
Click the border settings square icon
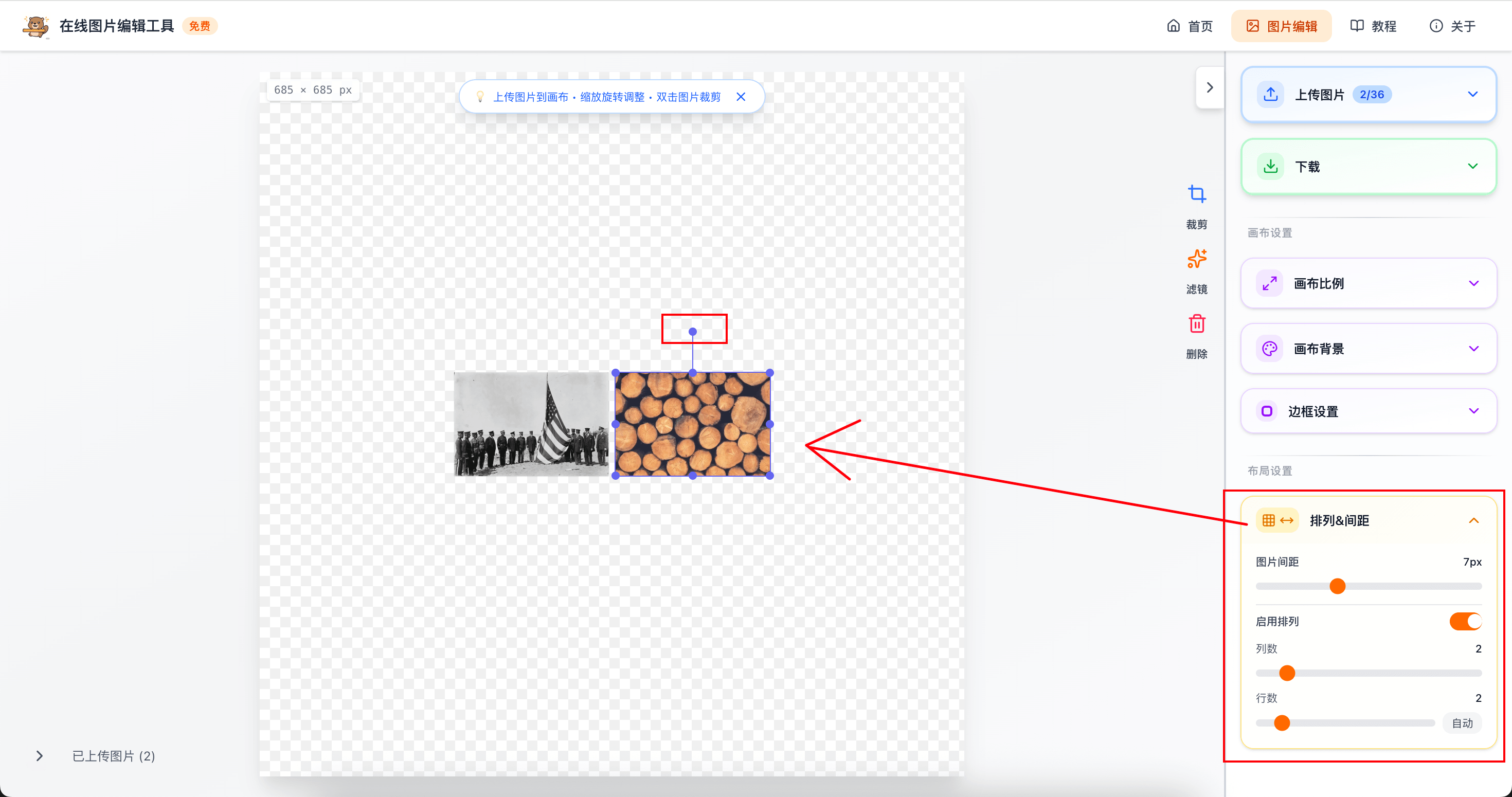pos(1267,411)
